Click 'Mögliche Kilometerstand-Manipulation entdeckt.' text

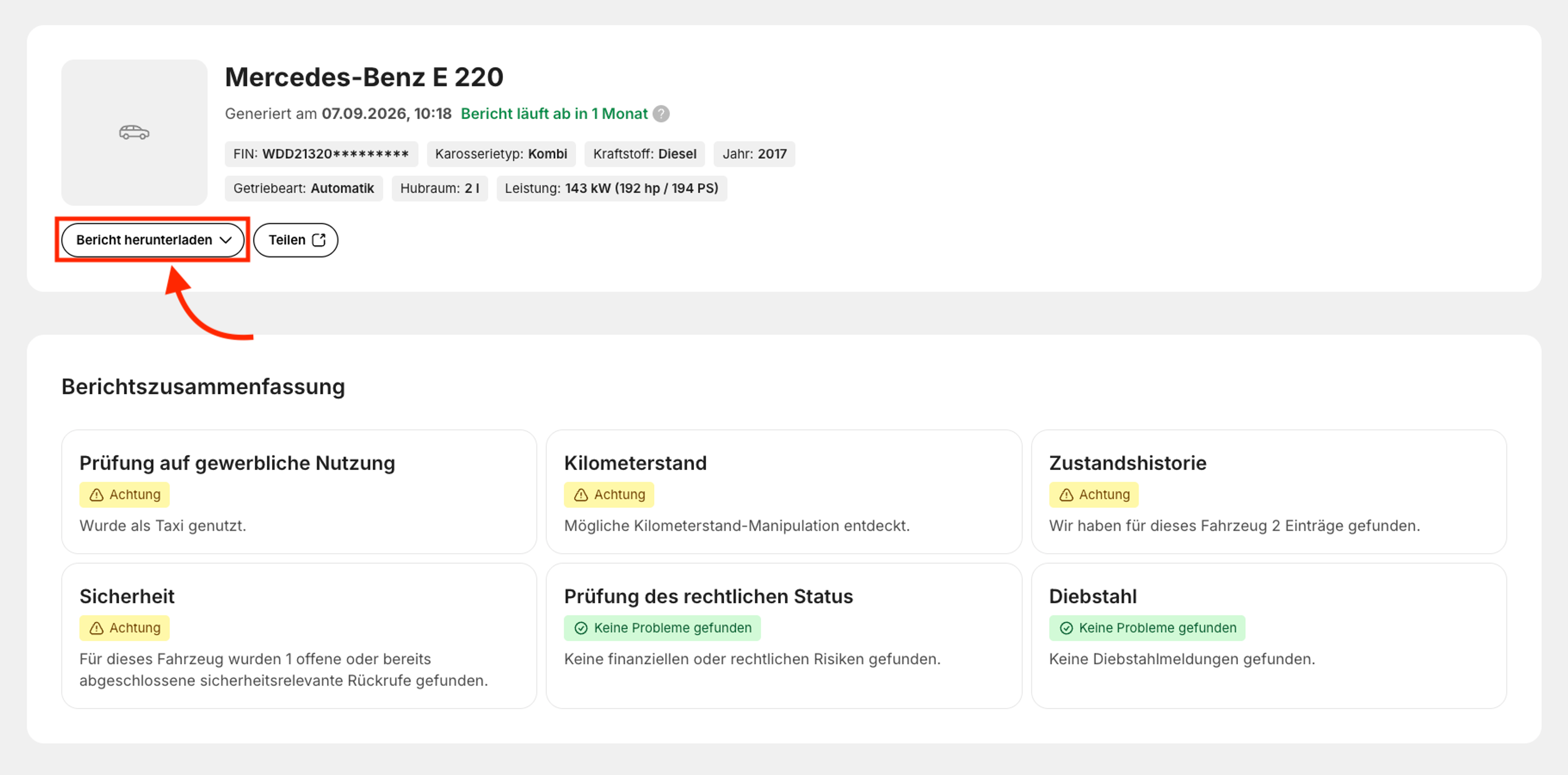coord(737,526)
